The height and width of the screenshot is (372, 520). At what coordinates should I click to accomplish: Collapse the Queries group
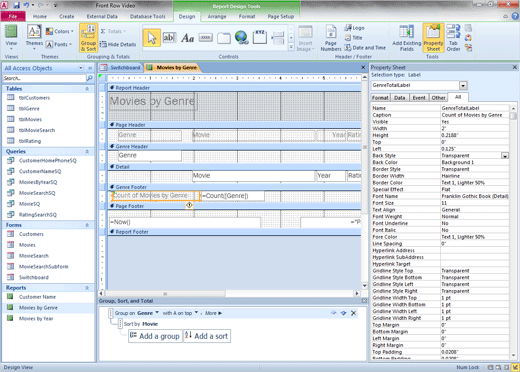87,151
